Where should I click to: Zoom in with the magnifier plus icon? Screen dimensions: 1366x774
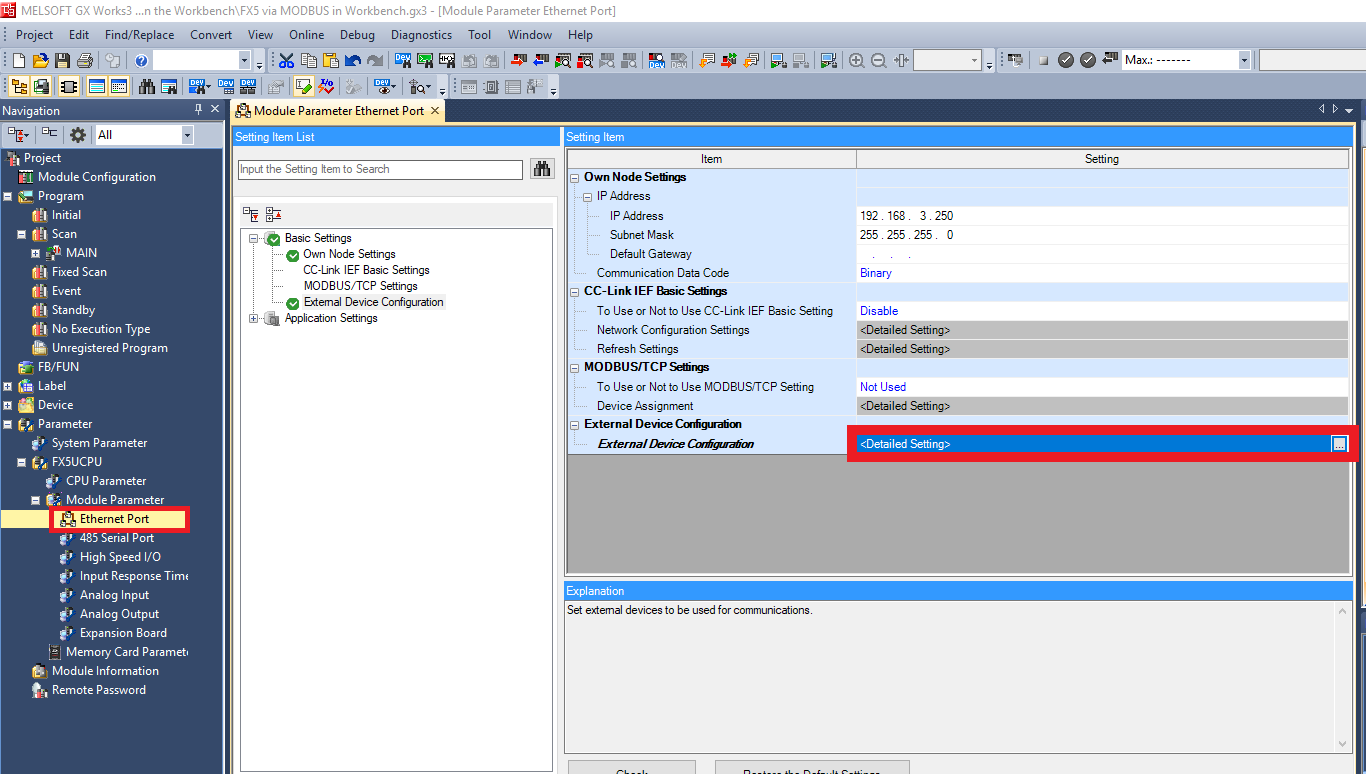coord(856,60)
